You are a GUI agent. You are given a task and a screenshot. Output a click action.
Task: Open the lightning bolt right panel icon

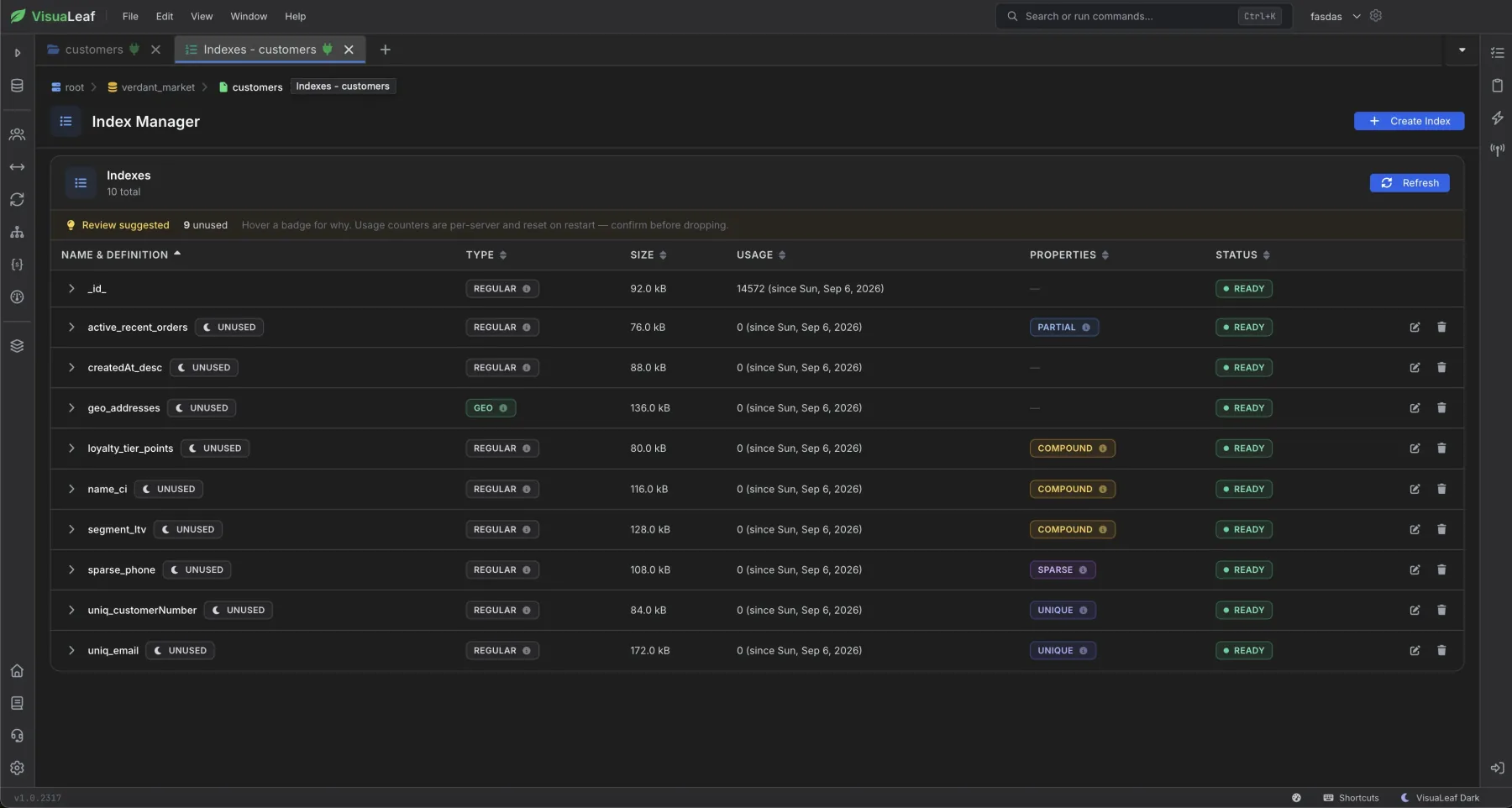coord(1497,118)
